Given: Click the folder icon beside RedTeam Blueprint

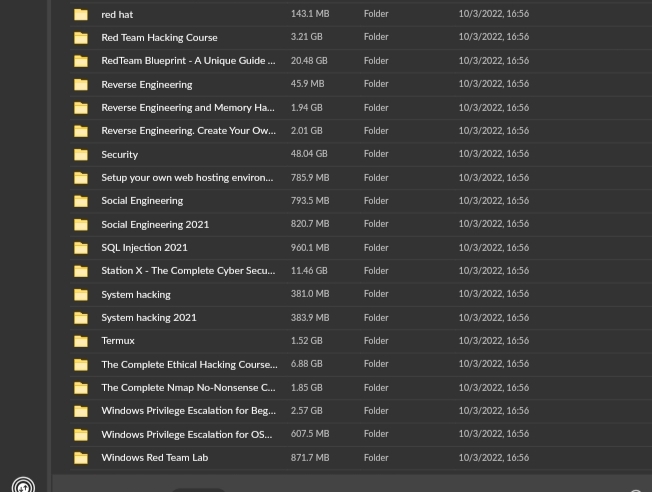Looking at the screenshot, I should click(x=81, y=61).
